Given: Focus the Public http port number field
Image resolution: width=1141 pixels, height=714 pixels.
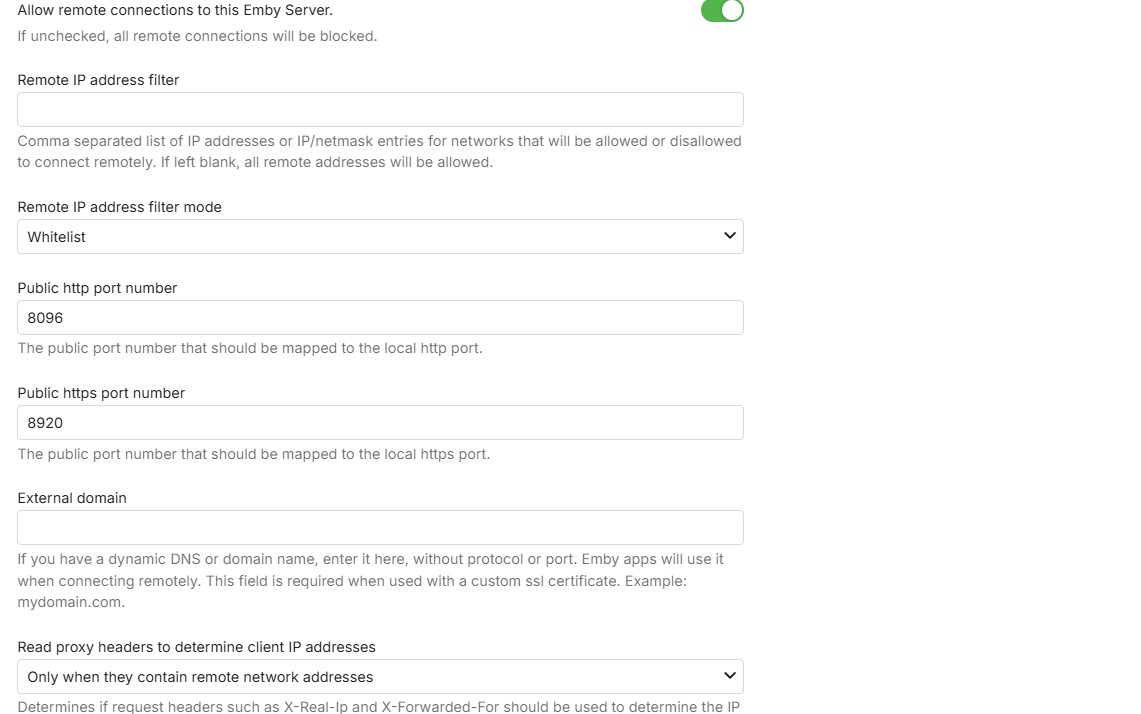Looking at the screenshot, I should [380, 318].
